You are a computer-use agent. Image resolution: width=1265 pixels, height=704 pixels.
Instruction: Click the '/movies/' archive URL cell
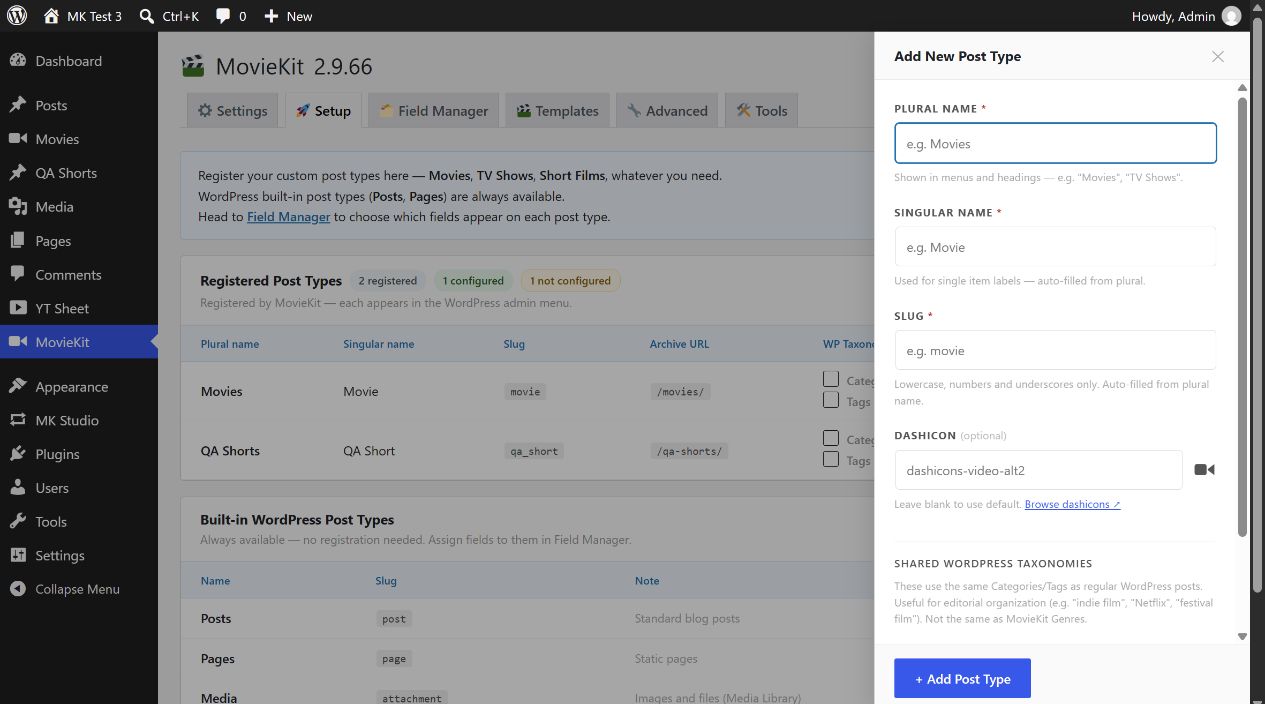[x=680, y=392]
